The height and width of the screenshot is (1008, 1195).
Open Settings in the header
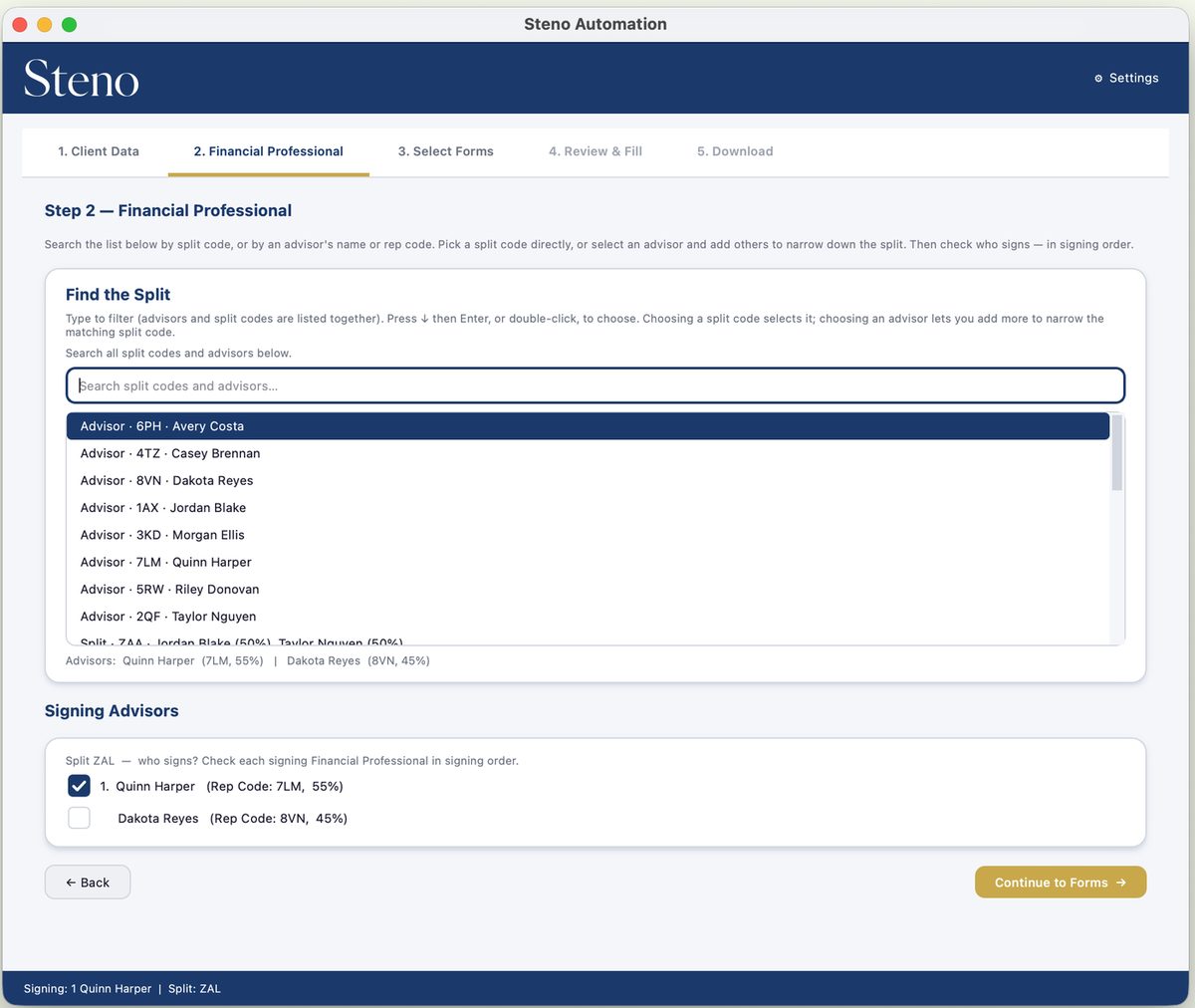coord(1126,78)
